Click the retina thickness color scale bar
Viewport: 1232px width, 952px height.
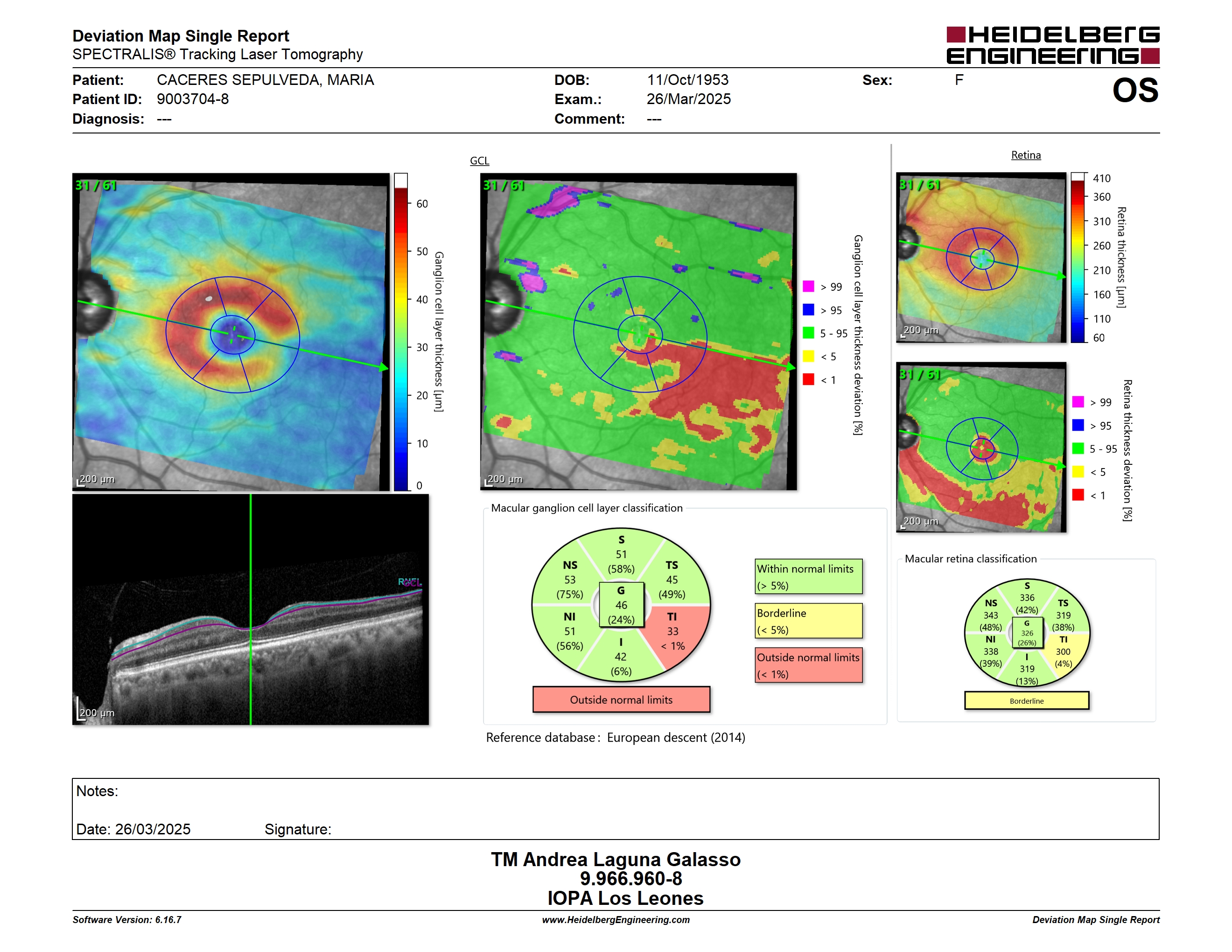coord(1078,258)
